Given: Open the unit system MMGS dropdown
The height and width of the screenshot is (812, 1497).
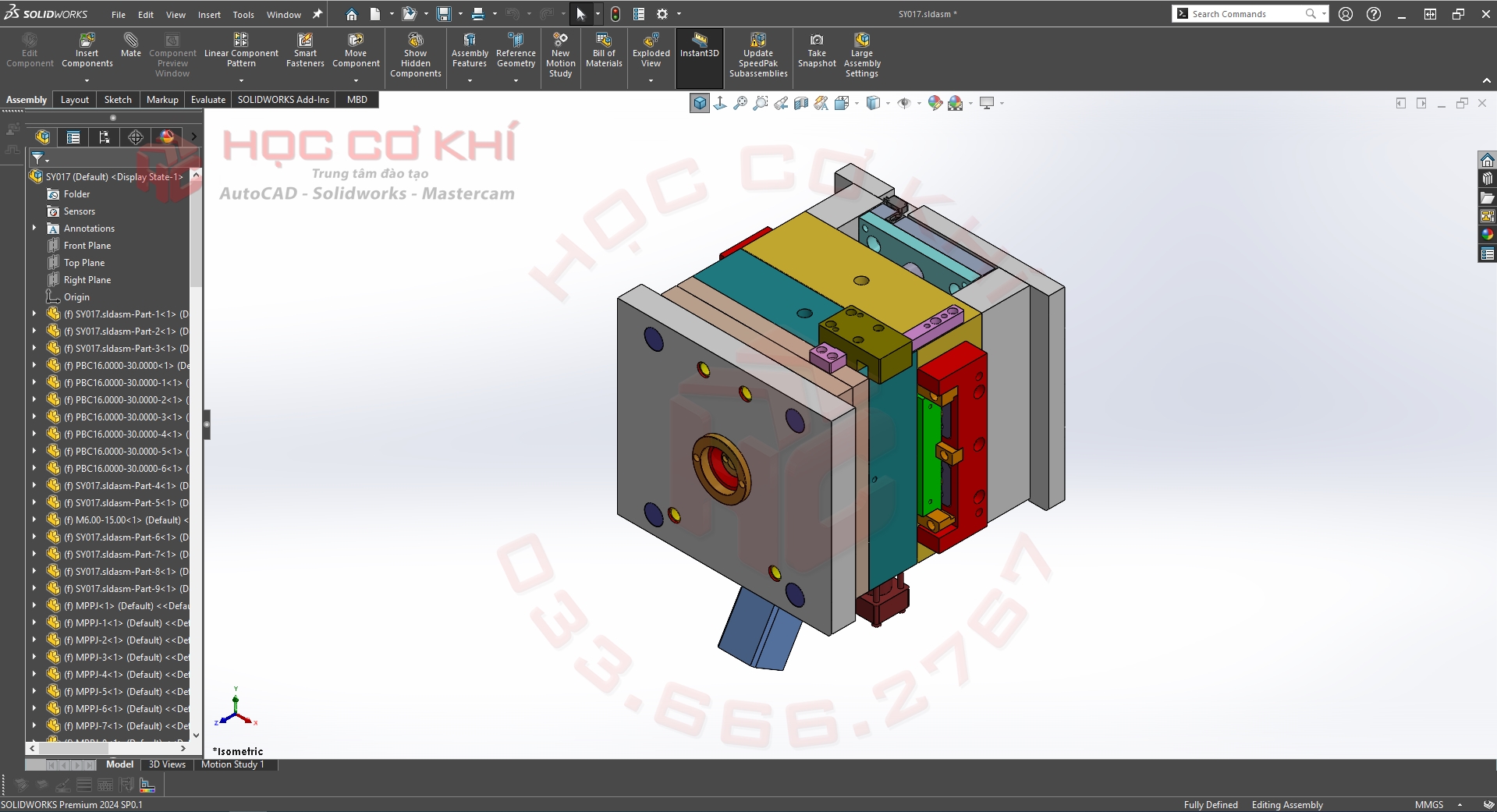Looking at the screenshot, I should coord(1460,805).
